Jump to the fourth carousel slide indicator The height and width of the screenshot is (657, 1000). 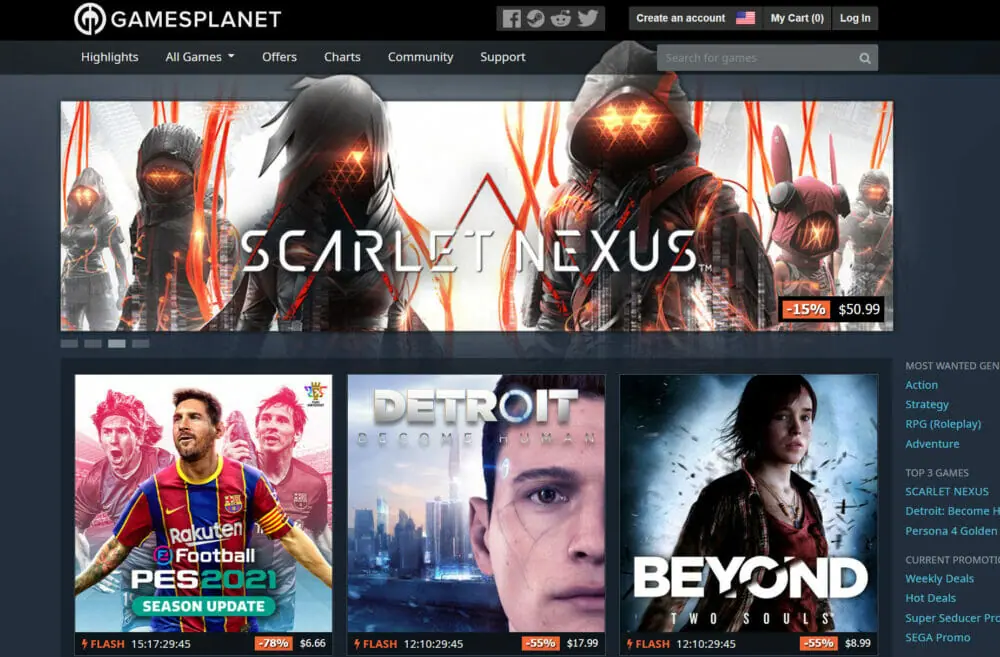141,343
